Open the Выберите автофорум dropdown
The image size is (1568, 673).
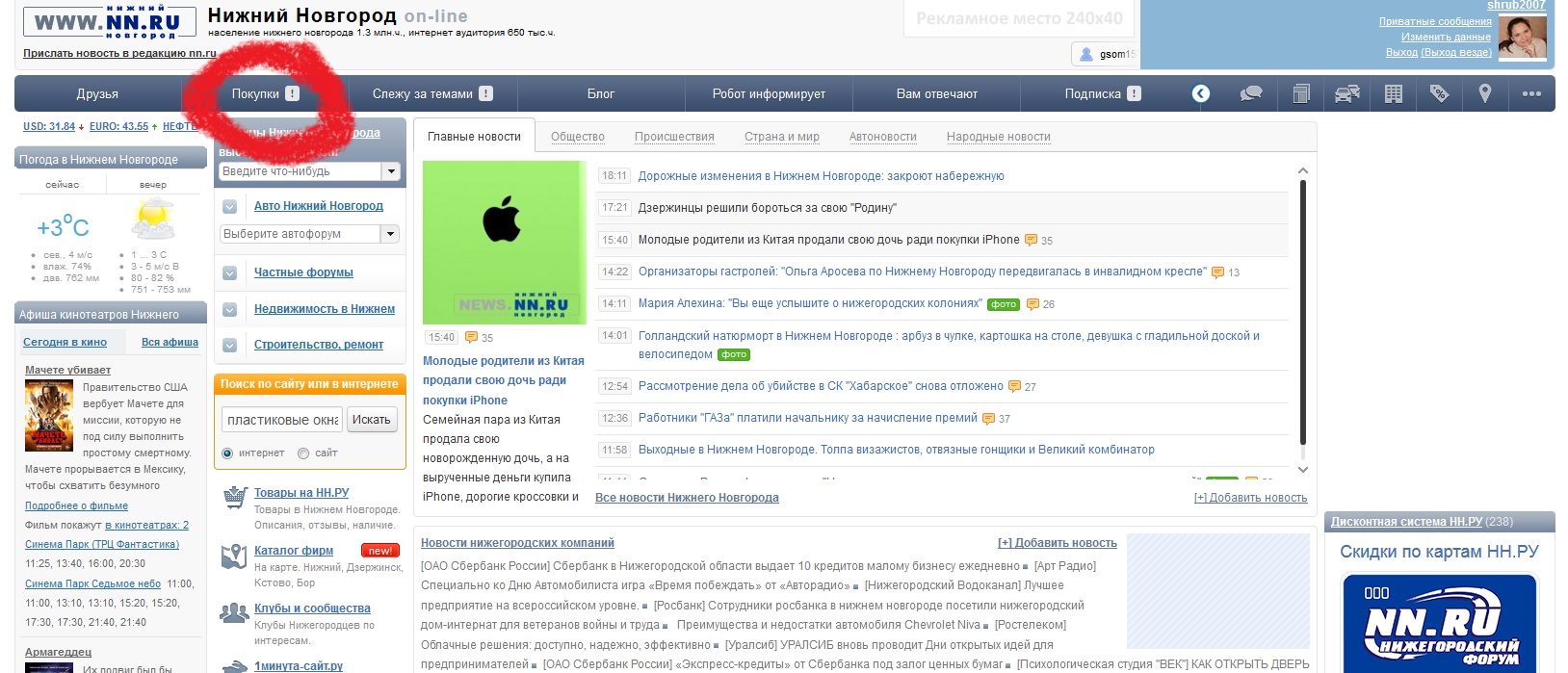pyautogui.click(x=390, y=234)
